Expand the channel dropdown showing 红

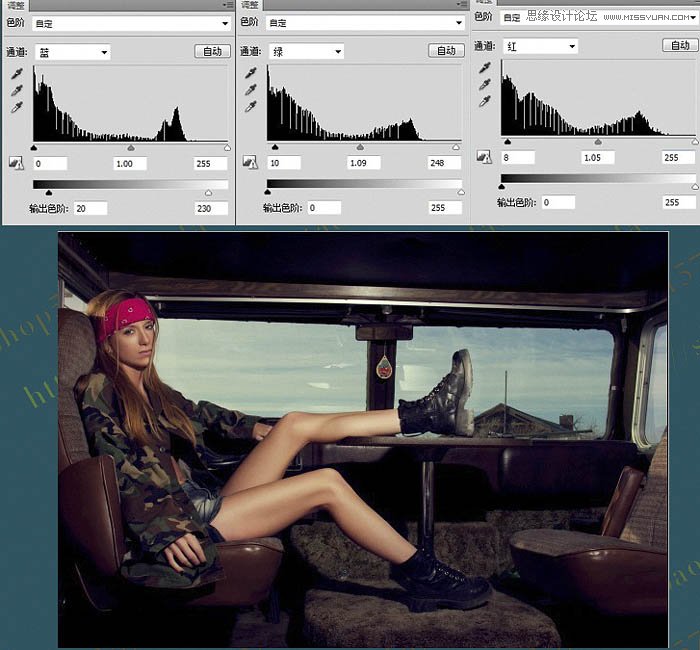[x=540, y=46]
